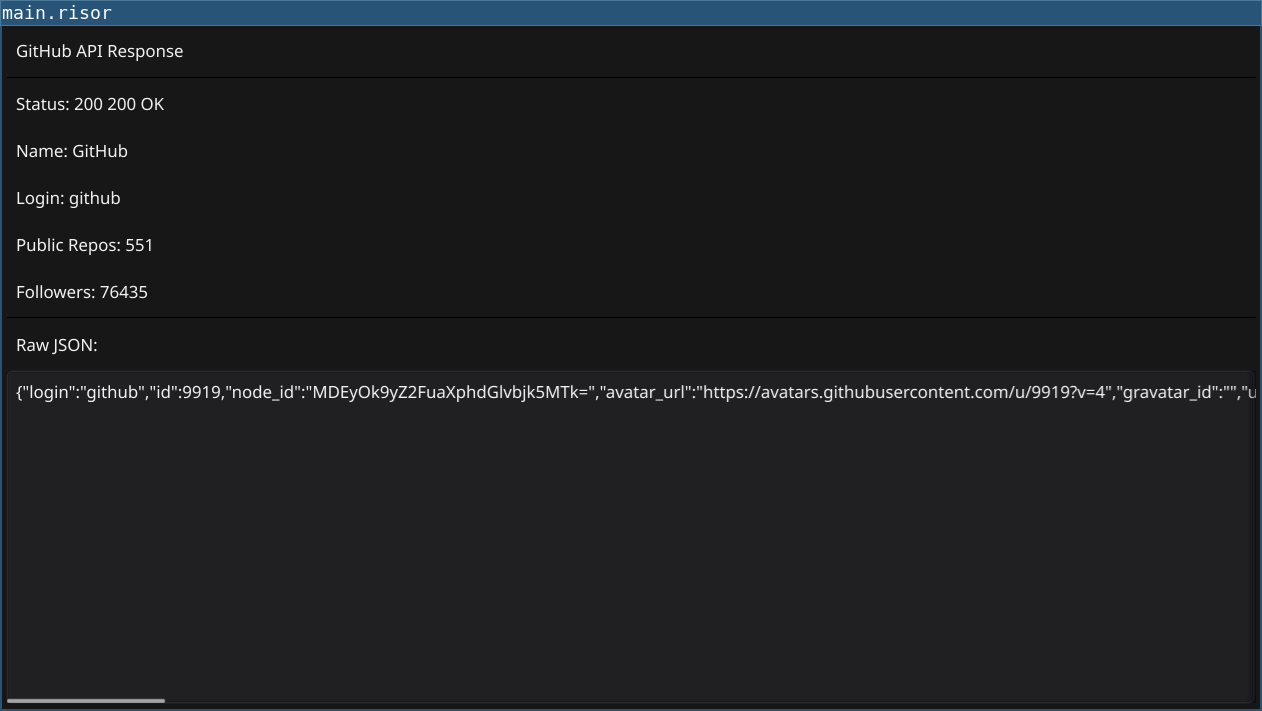Click the main.risor window title
This screenshot has width=1262, height=711.
pyautogui.click(x=57, y=13)
